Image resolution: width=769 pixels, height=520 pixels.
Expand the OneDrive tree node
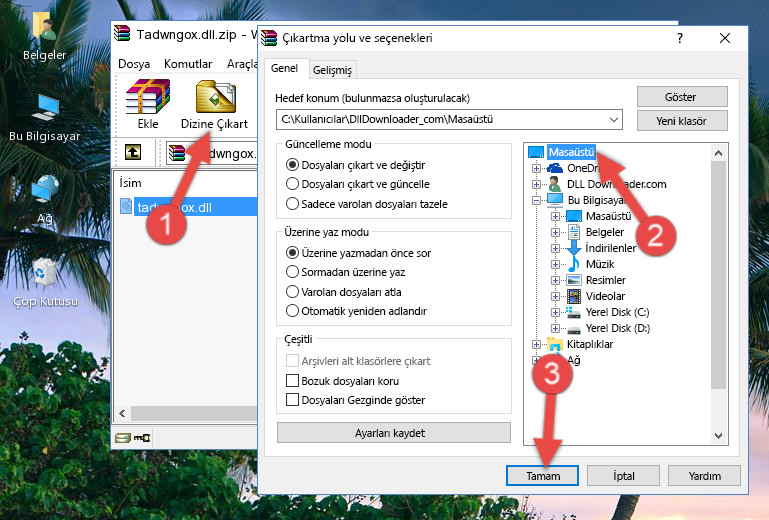(536, 168)
